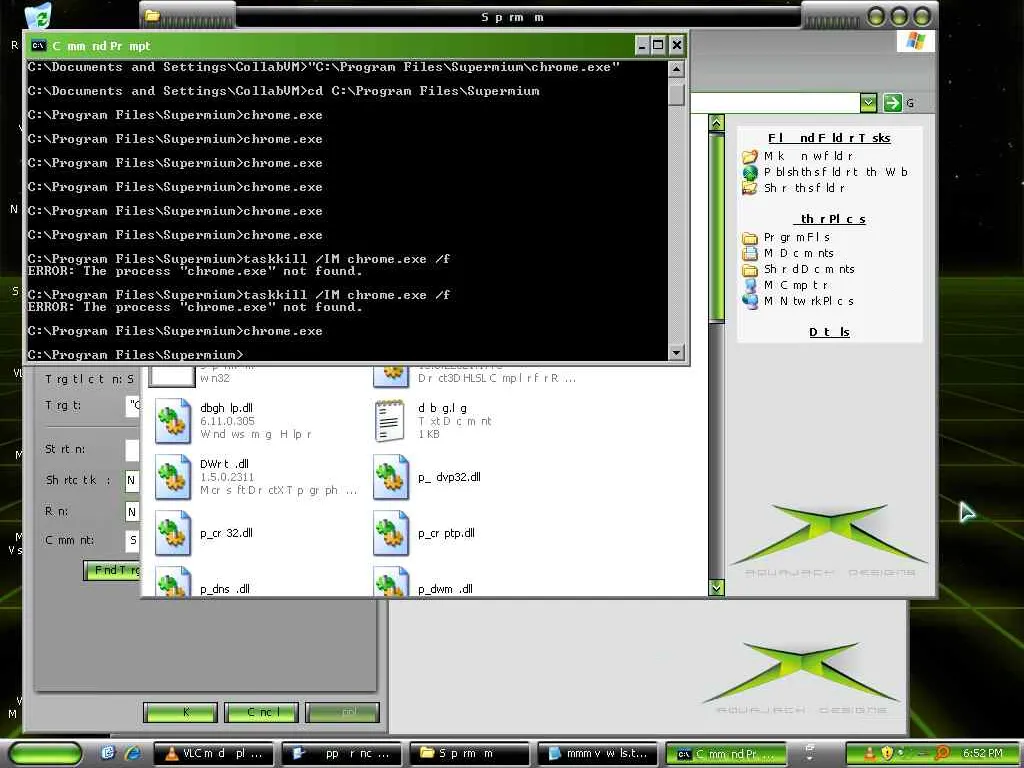The width and height of the screenshot is (1024, 768).
Task: Open the Run dropdown in properties dialog
Action: point(131,511)
